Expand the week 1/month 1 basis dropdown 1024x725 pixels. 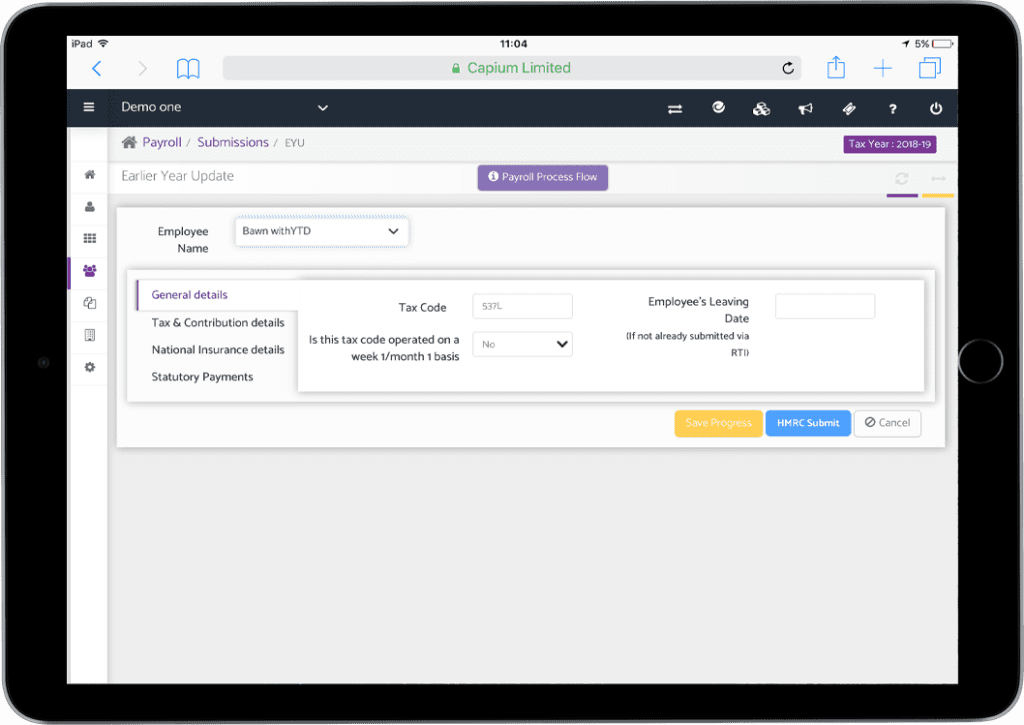click(522, 344)
